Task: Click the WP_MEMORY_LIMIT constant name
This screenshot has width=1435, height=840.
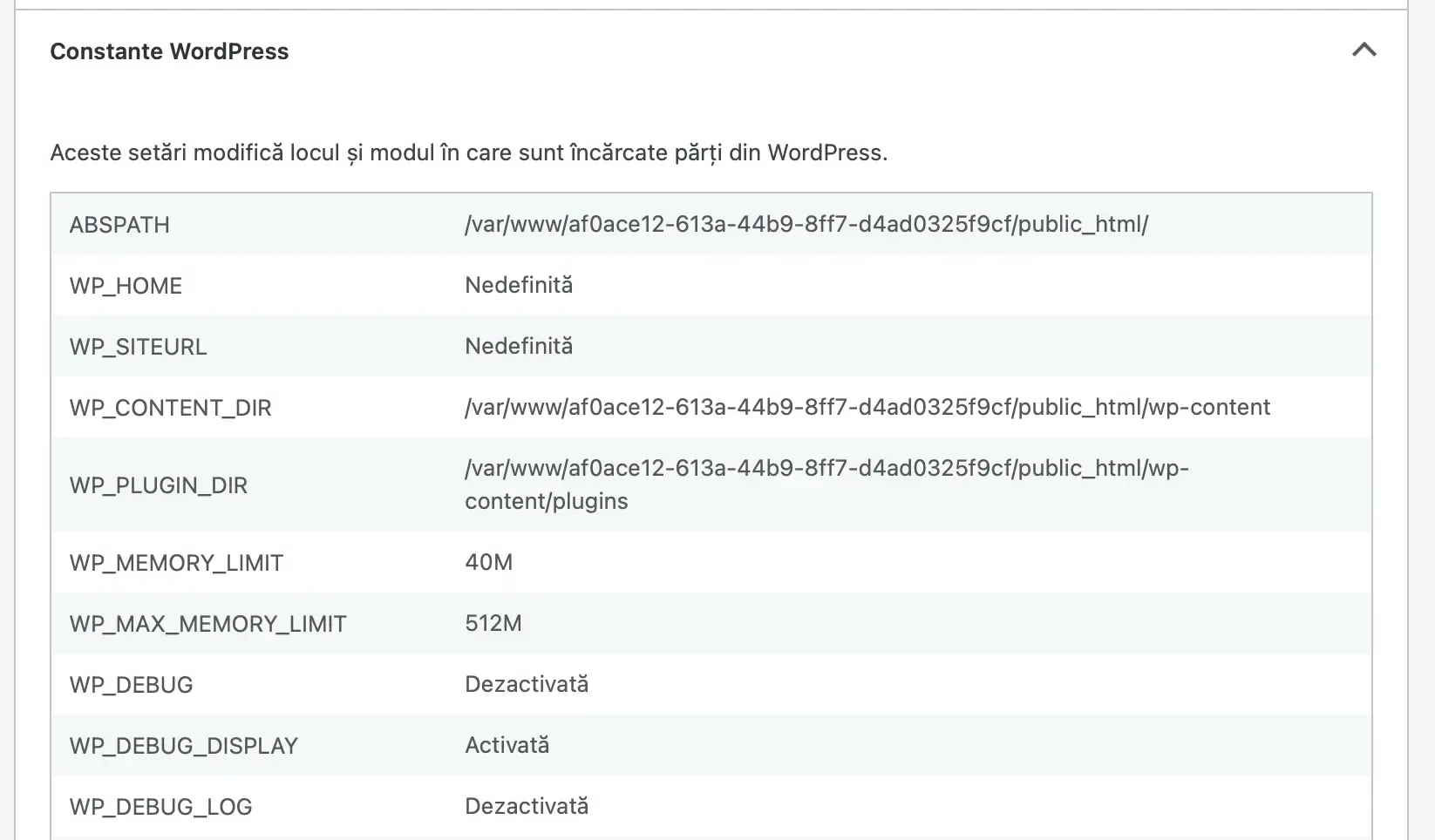Action: (x=176, y=563)
